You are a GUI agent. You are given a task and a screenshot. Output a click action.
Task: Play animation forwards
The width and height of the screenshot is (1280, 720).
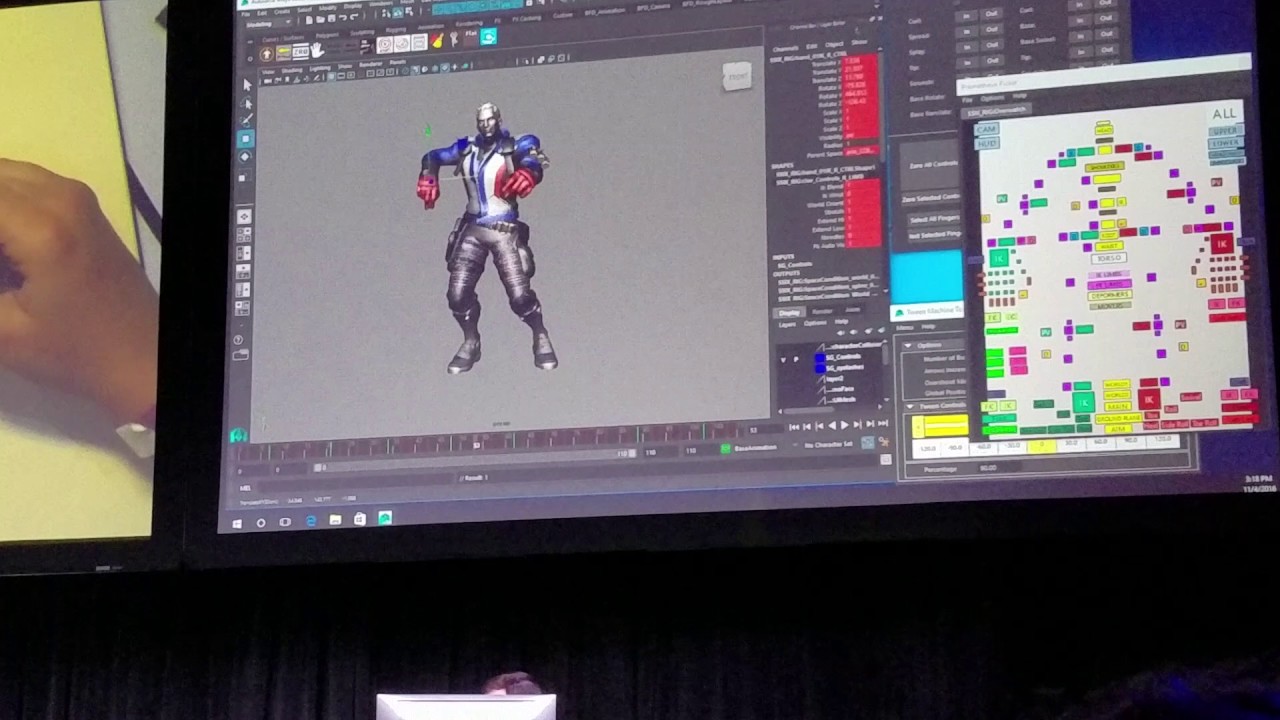tap(843, 425)
